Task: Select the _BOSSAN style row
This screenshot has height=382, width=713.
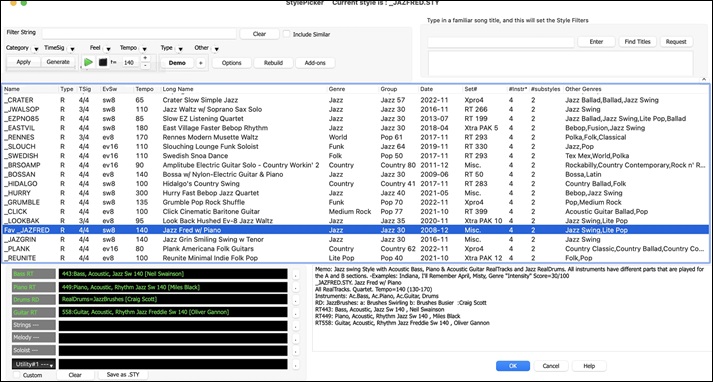Action: (x=356, y=174)
